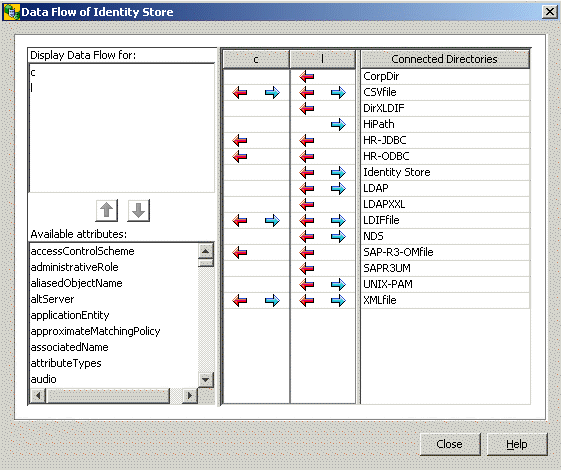561x470 pixels.
Task: Select altServer in available attributes
Action: (53, 299)
